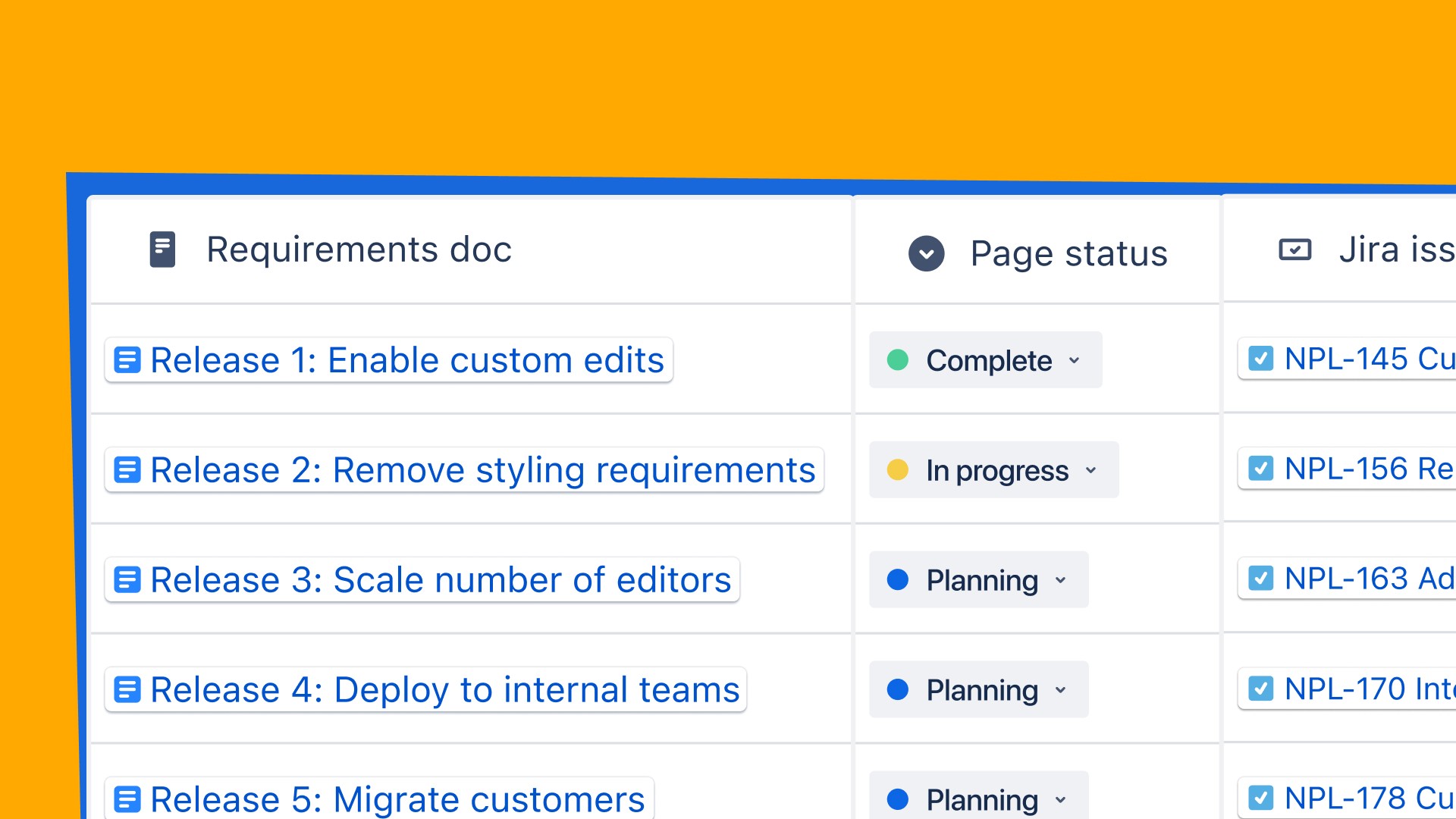Click the page icon beside Release 3

[x=127, y=579]
